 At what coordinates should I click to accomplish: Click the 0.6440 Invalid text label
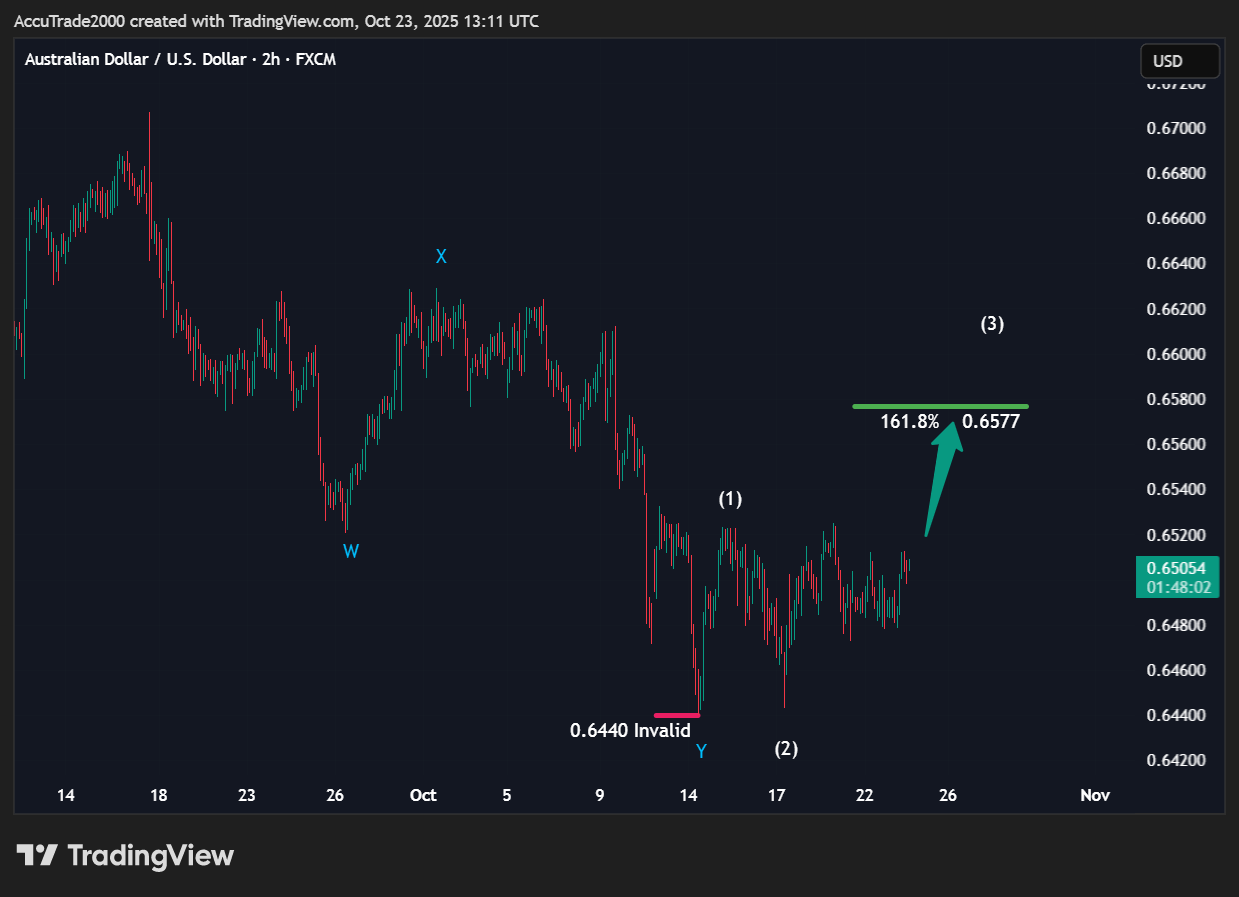[630, 731]
